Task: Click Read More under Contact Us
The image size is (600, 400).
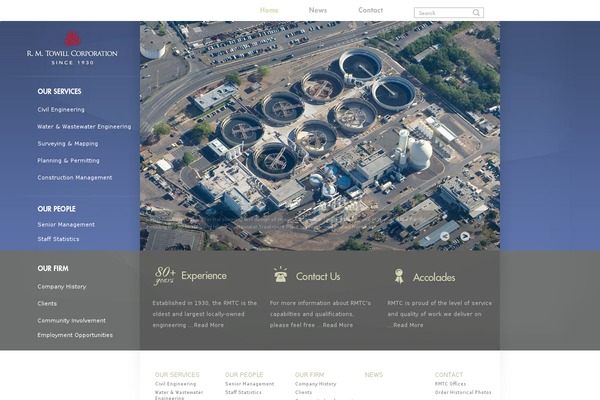Action: point(338,325)
